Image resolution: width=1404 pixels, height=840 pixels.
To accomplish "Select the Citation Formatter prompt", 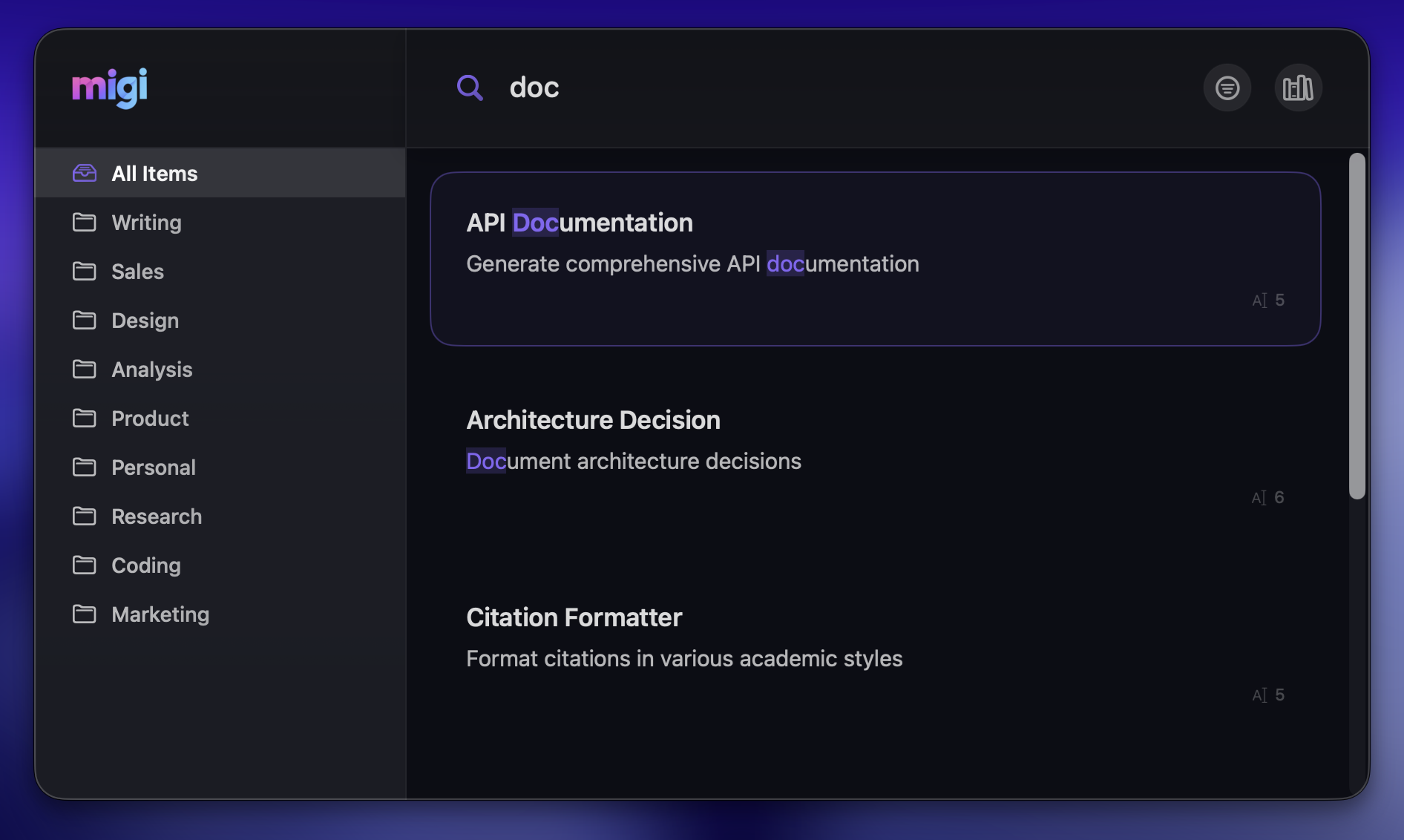I will (876, 653).
